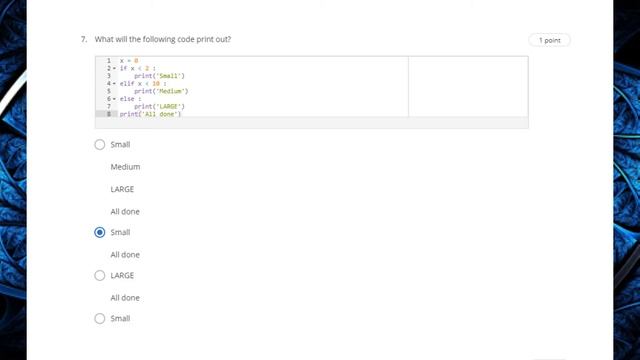Collapse the 'if x < 2' code block

click(114, 69)
